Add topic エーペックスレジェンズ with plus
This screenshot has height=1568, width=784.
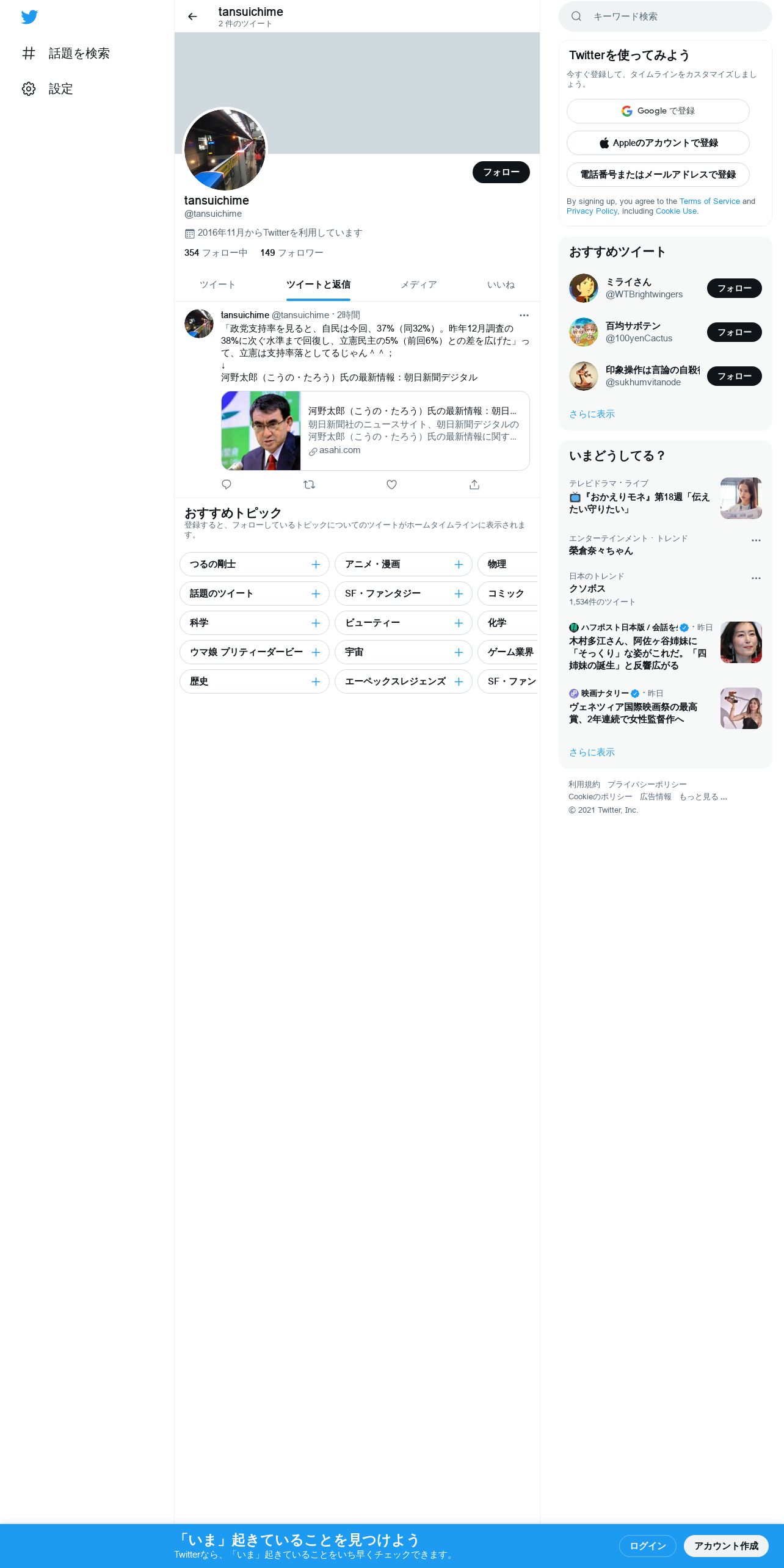(459, 681)
